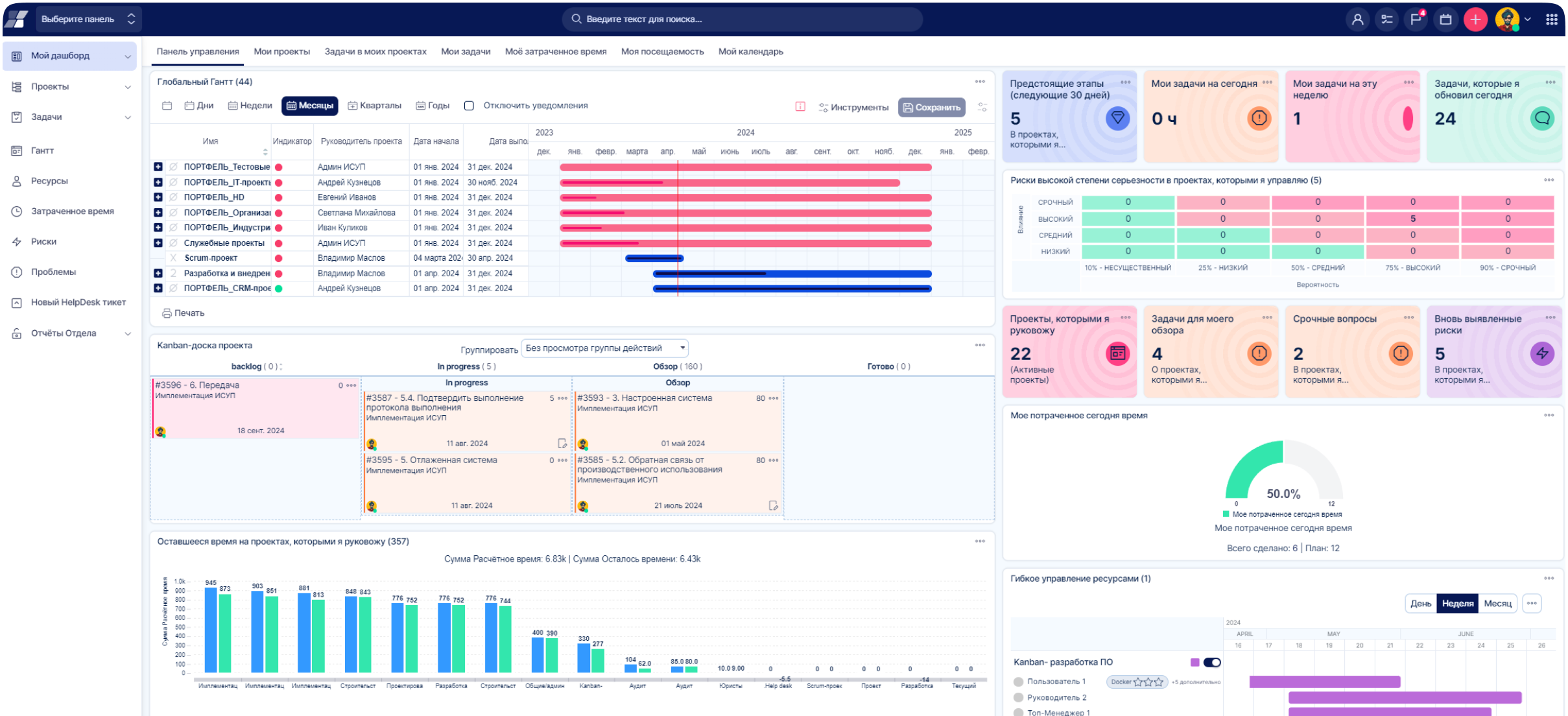Switch to Задачи в моих проектах tab
The image size is (1568, 716).
pyautogui.click(x=375, y=52)
